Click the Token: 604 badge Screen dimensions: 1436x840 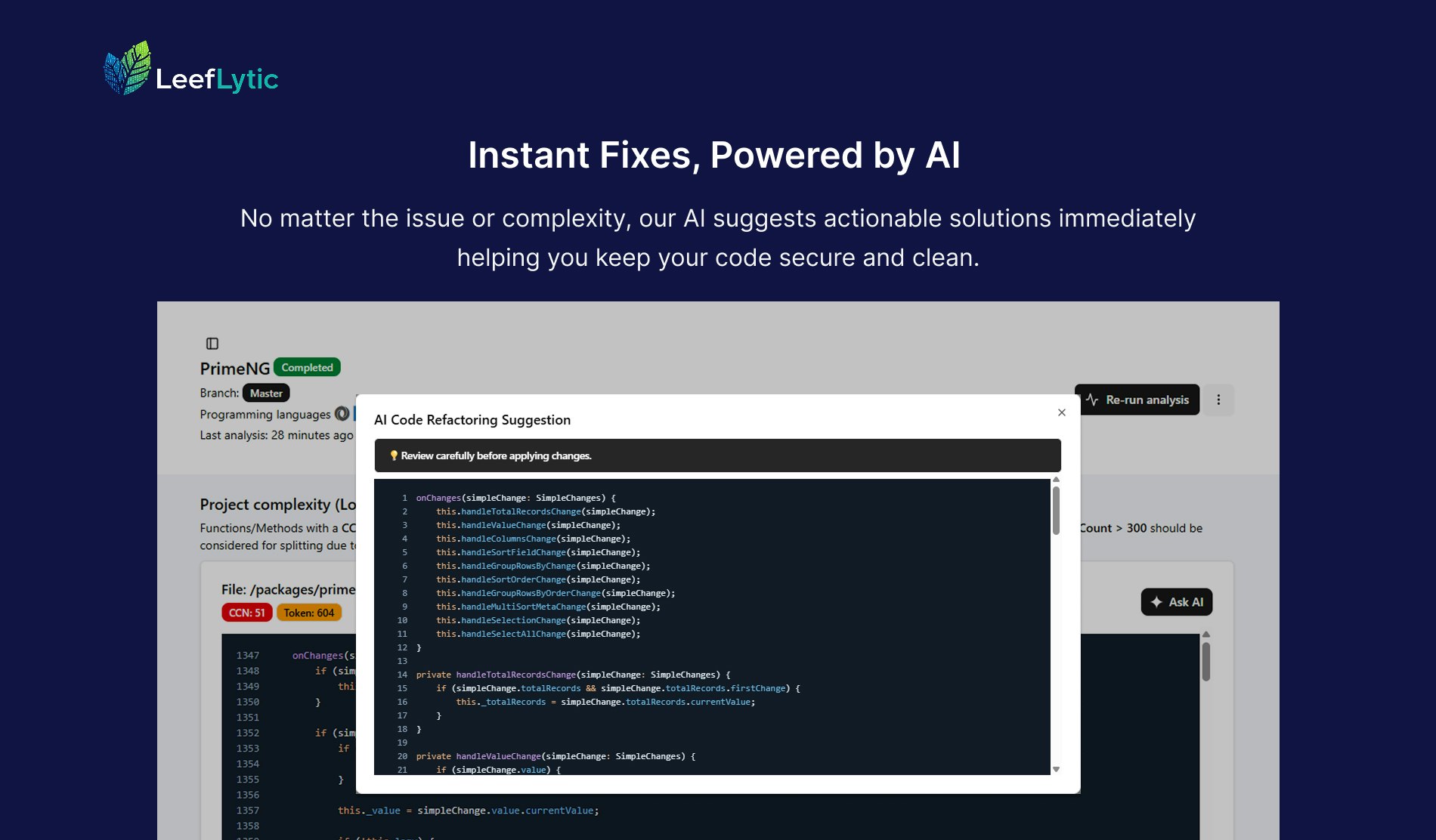pos(309,613)
